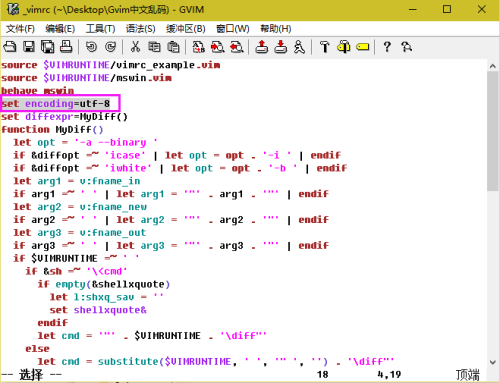Screen dimensions: 500x383
Task: Click the text 'vimrc_example.vim' on line one
Action: click(x=168, y=65)
